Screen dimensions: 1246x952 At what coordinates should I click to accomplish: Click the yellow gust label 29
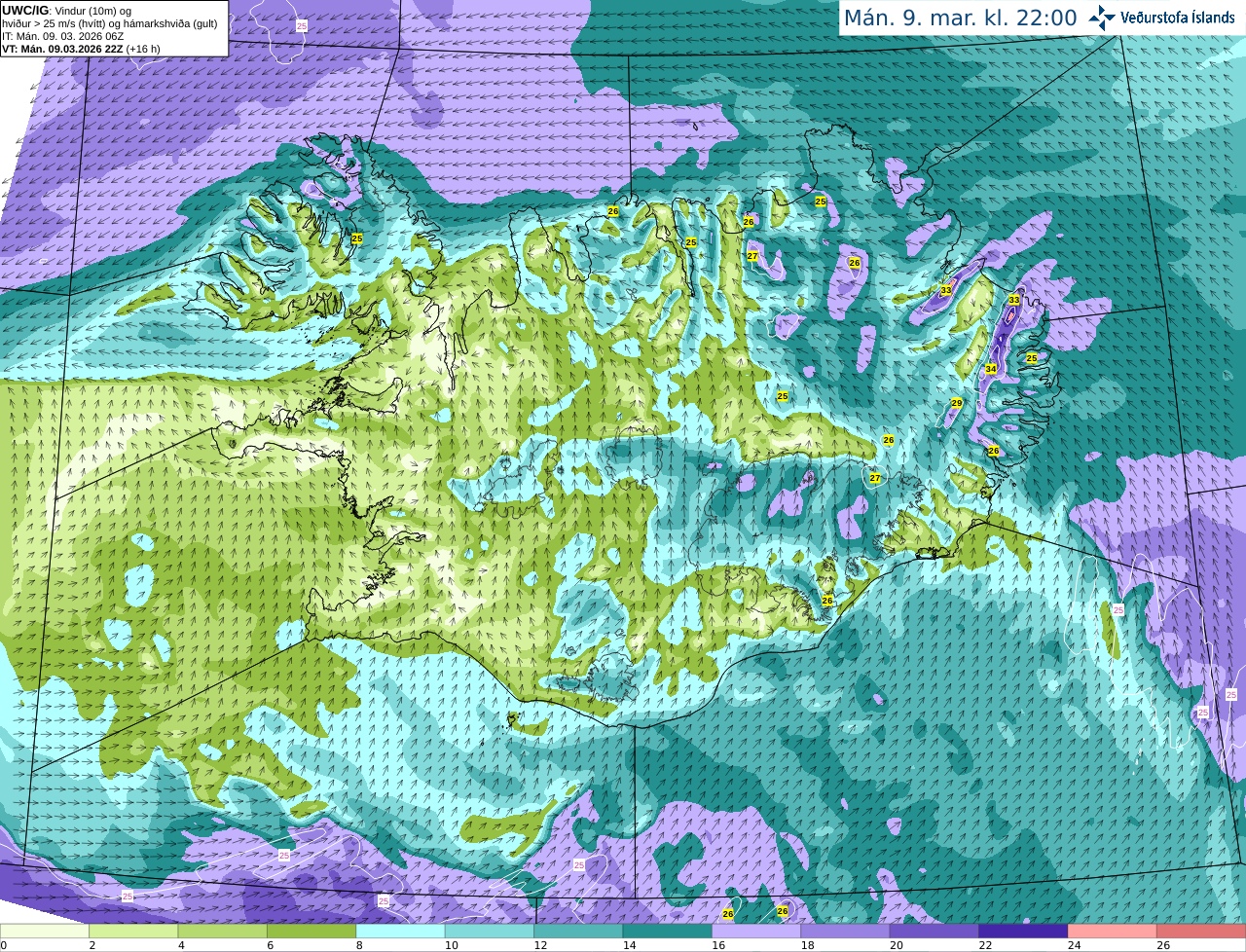coord(957,403)
